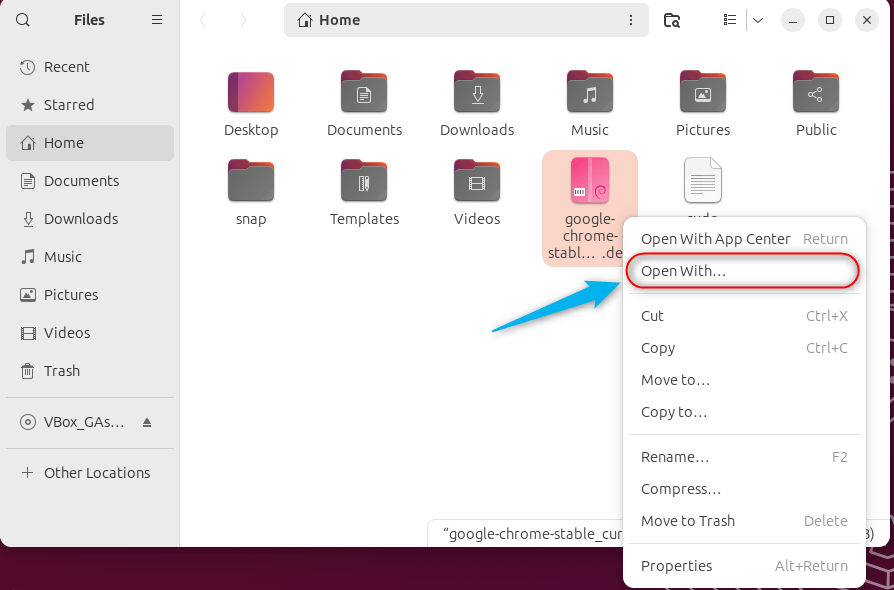Click the search icon in the Files sidebar

tap(23, 20)
